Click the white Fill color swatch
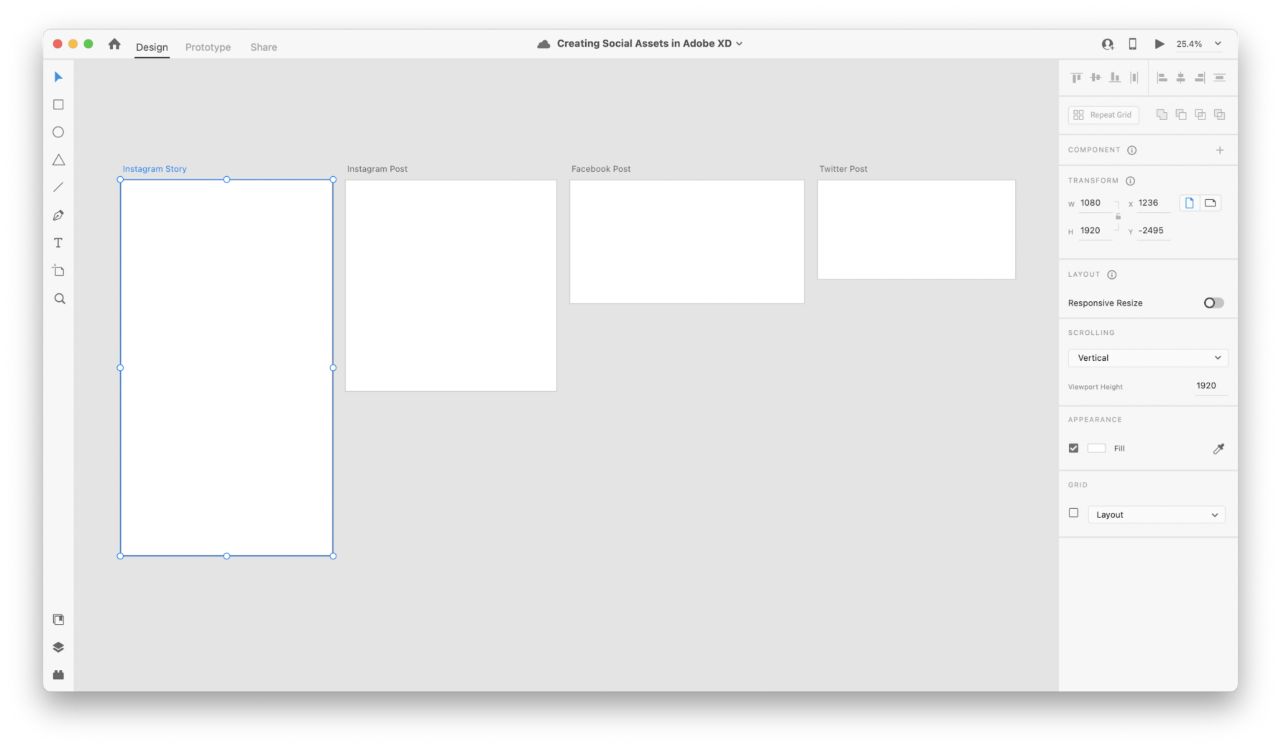Viewport: 1281px width, 750px height. pos(1097,448)
